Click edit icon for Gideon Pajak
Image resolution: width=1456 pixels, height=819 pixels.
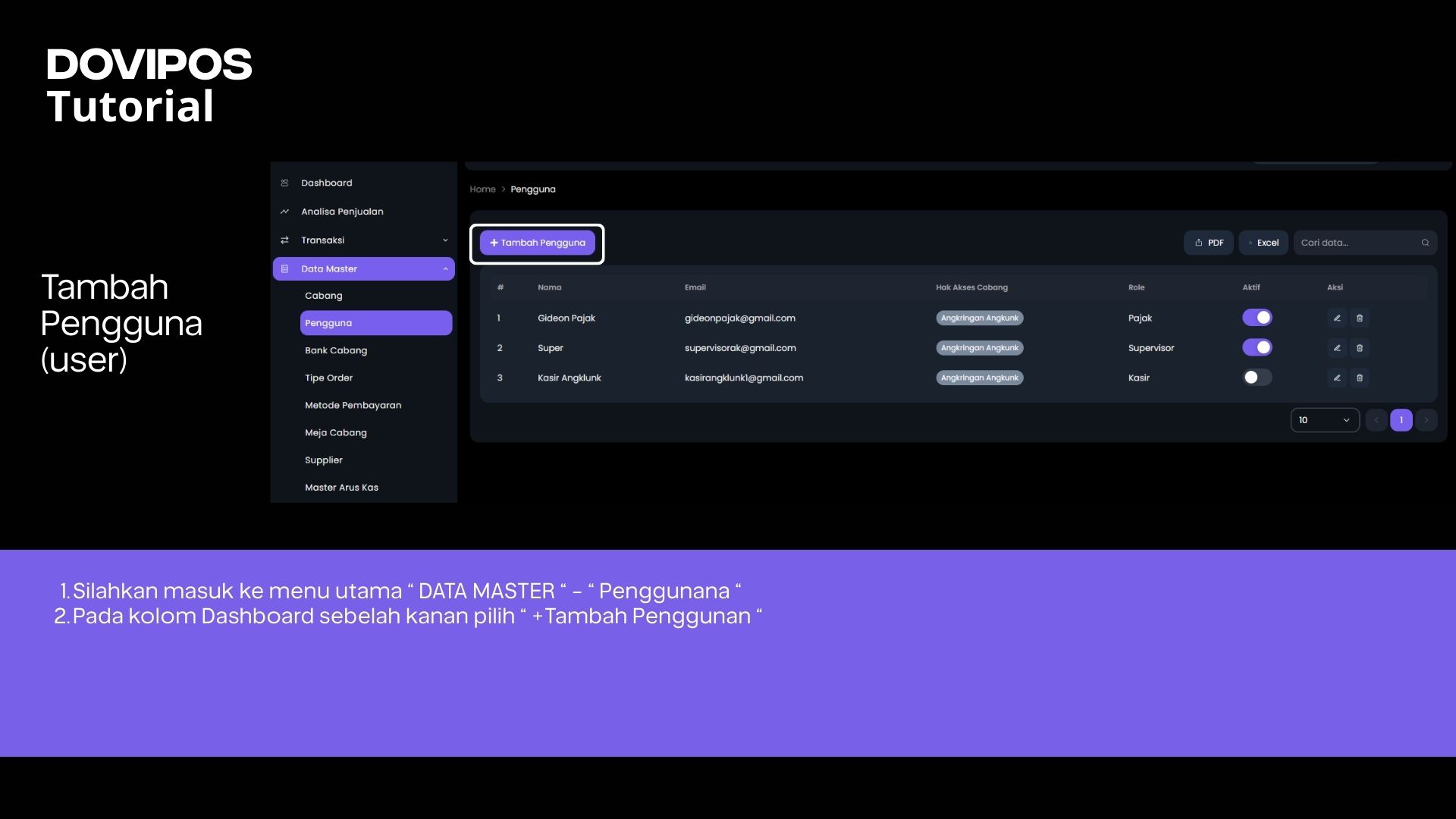click(x=1337, y=318)
